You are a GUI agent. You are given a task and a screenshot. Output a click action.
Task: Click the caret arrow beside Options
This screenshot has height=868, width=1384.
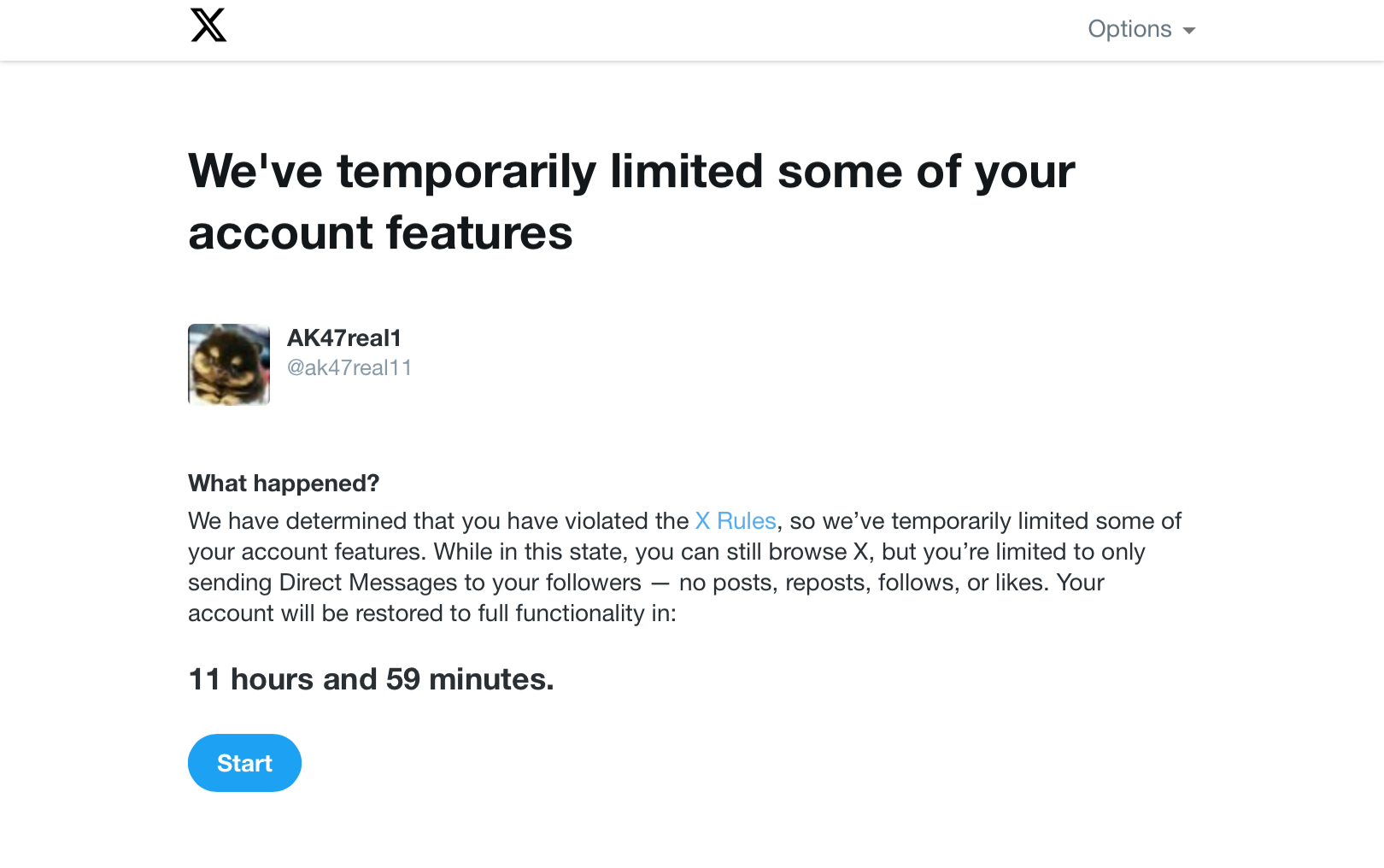click(x=1189, y=31)
